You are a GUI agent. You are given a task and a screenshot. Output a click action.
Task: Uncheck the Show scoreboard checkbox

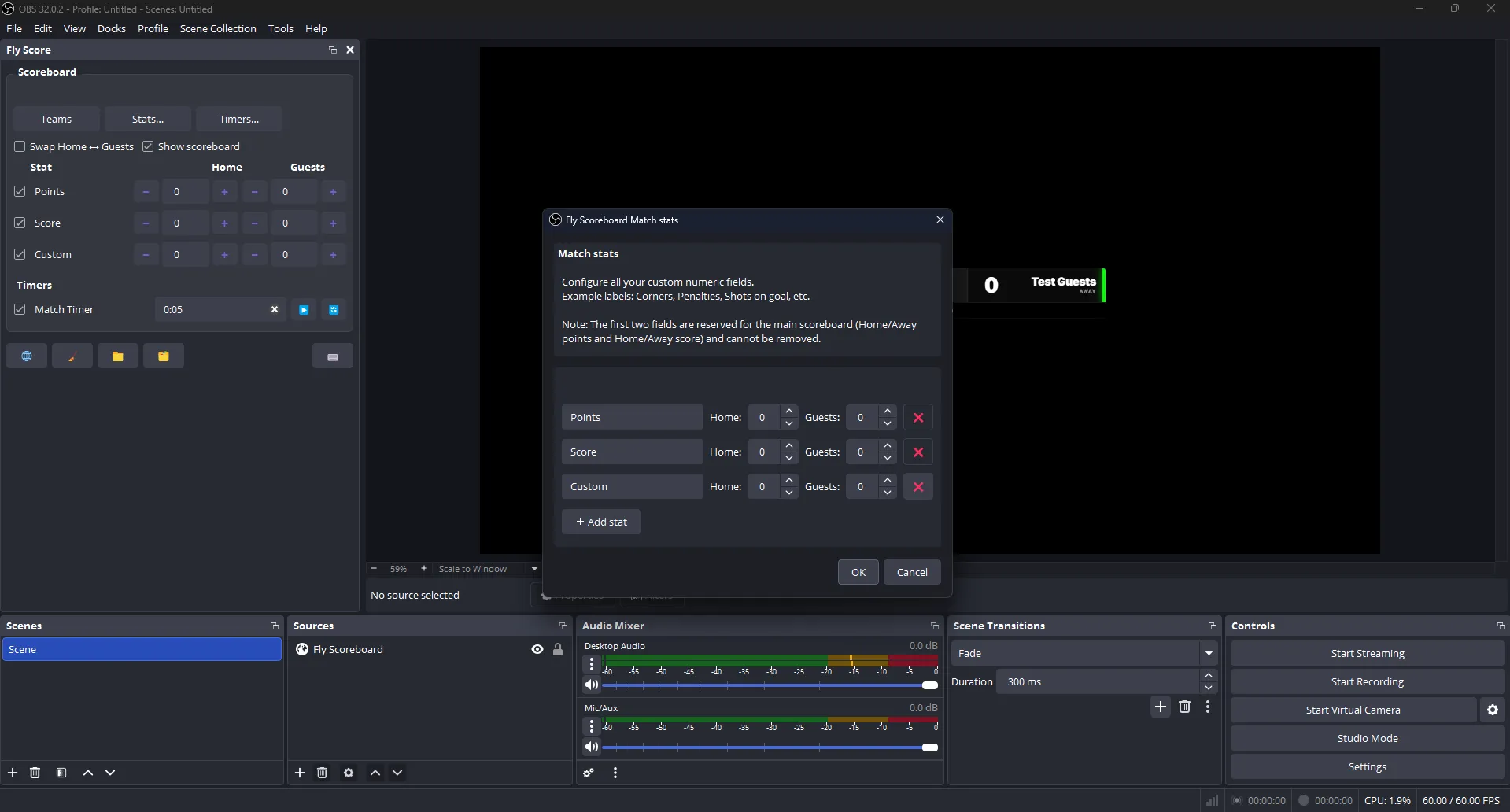(149, 146)
